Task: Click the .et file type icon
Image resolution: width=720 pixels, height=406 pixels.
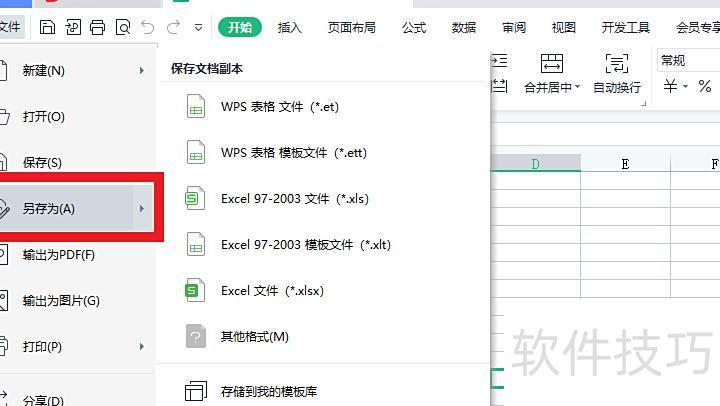Action: coord(196,107)
